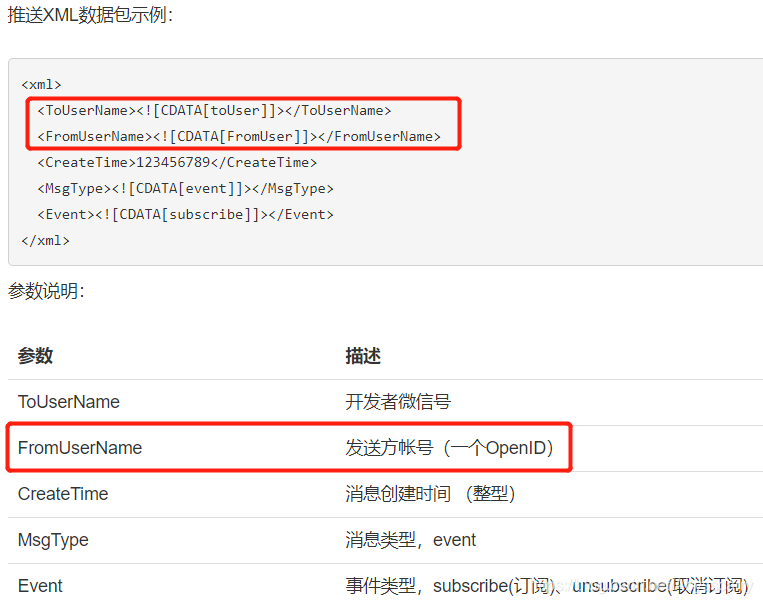Select the ToUserName cell in the parameter table
The image size is (763, 604).
(x=69, y=402)
